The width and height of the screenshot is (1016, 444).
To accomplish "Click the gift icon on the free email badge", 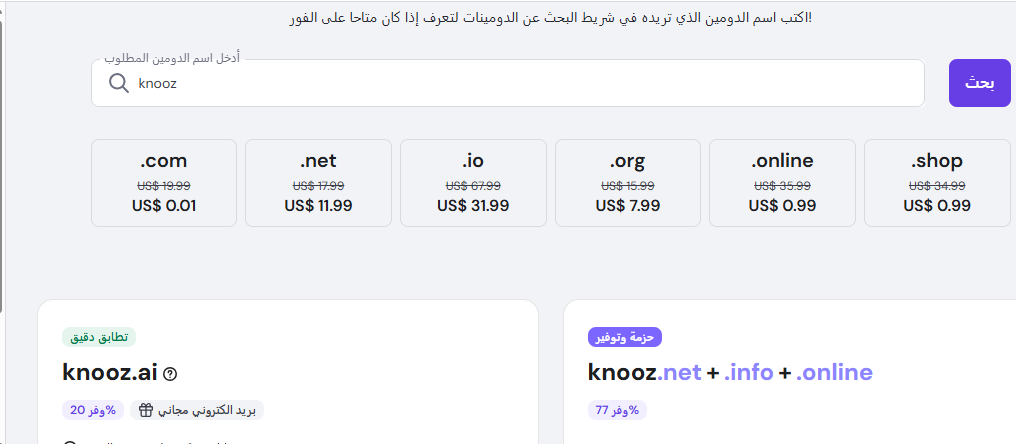I will point(146,410).
